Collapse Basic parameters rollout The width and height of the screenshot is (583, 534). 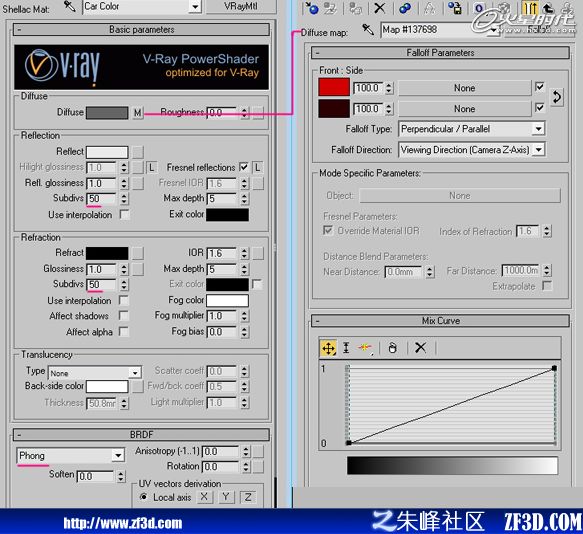click(x=141, y=30)
